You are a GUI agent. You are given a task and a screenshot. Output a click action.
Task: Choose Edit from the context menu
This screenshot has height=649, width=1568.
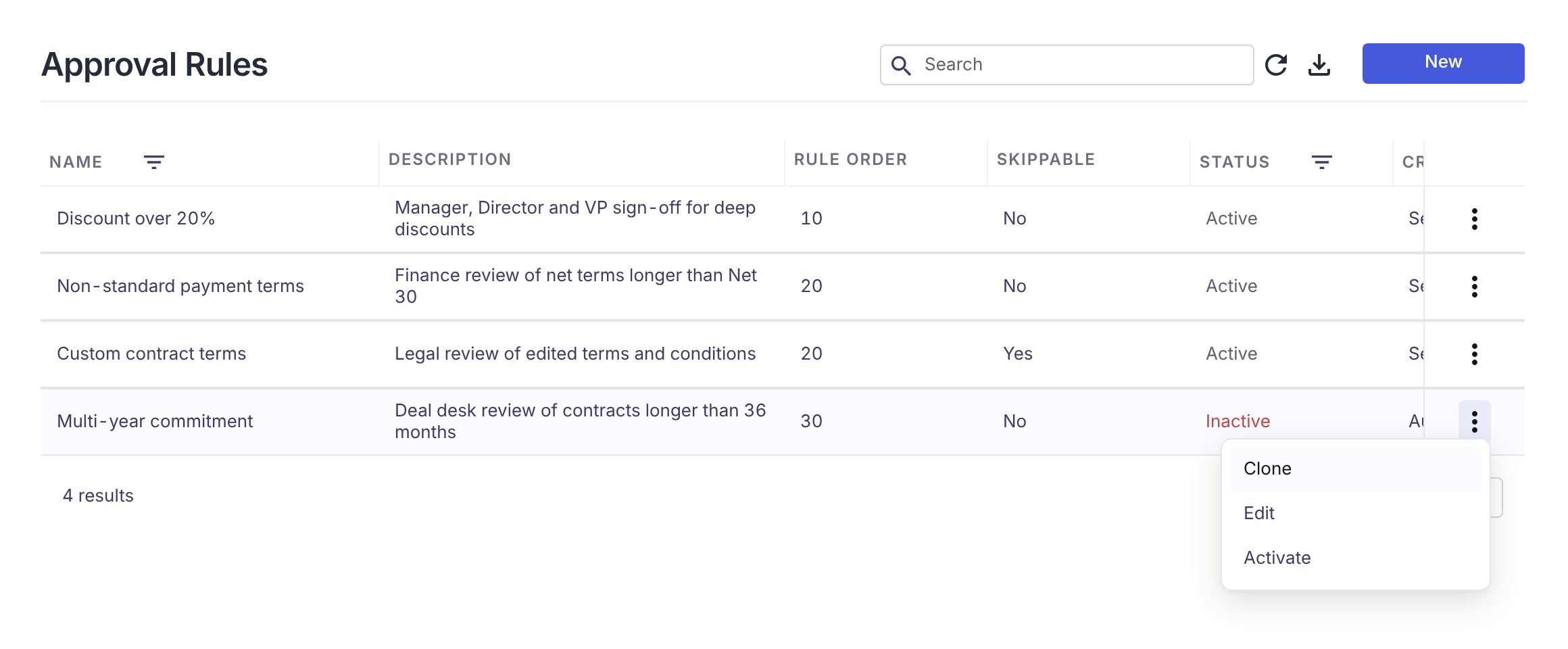point(1356,513)
